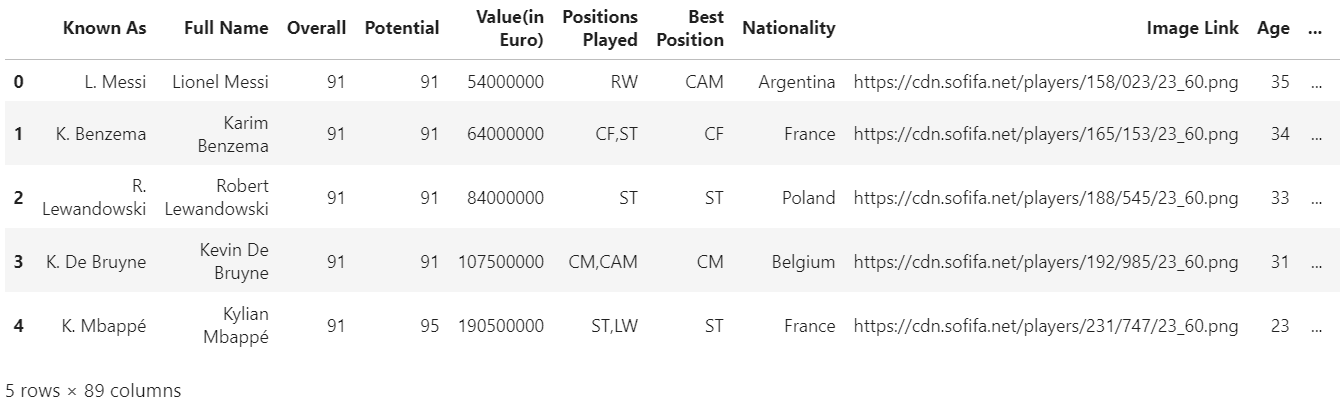Click the 'Full Name' column header
Viewport: 1340px width, 417px height.
click(226, 28)
